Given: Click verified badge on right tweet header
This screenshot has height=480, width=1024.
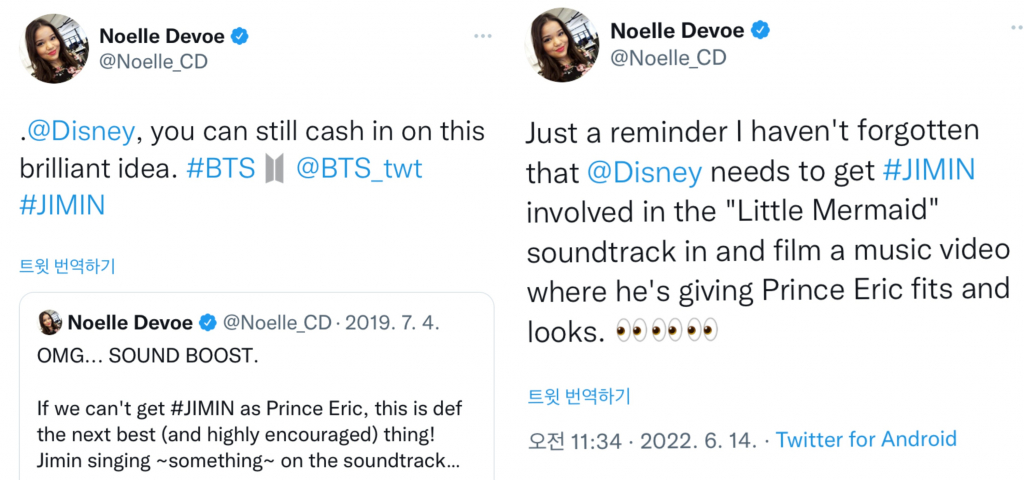Looking at the screenshot, I should coord(759,30).
